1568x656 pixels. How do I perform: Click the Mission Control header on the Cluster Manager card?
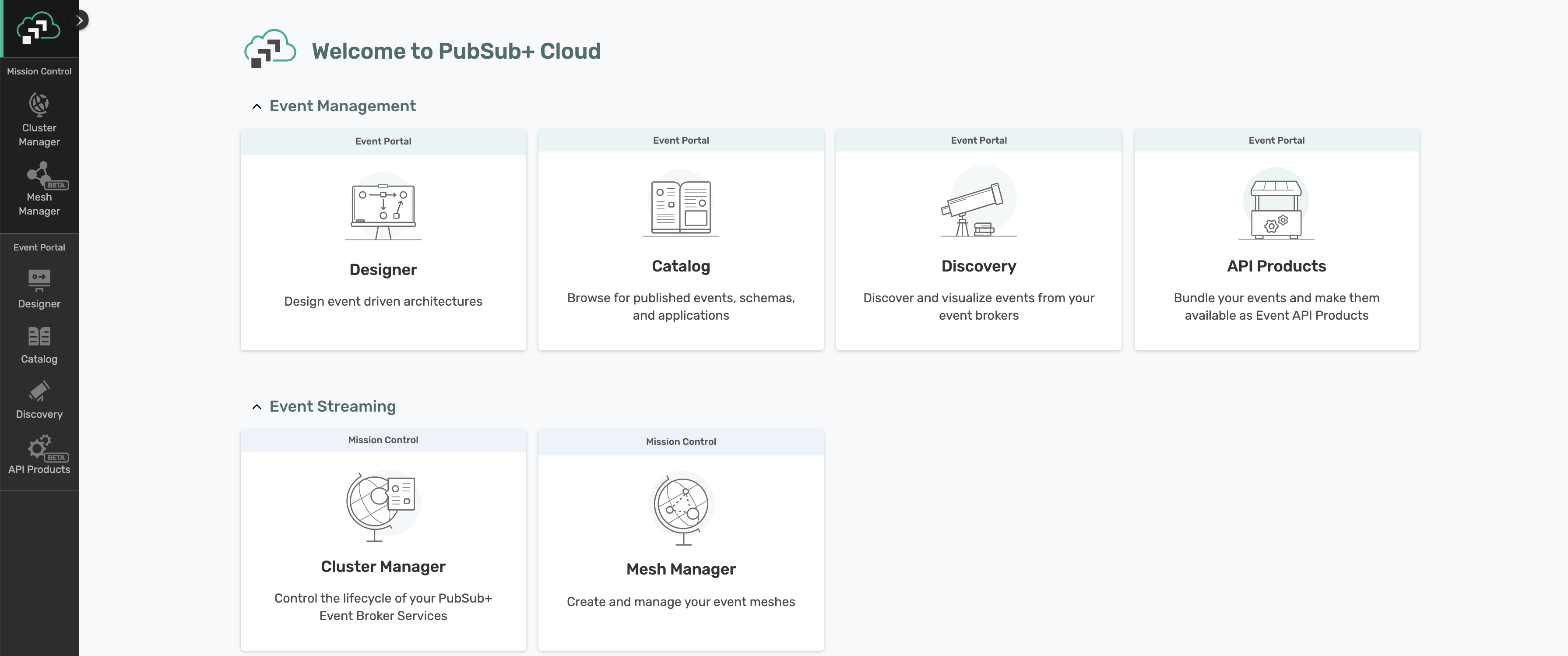(x=383, y=440)
